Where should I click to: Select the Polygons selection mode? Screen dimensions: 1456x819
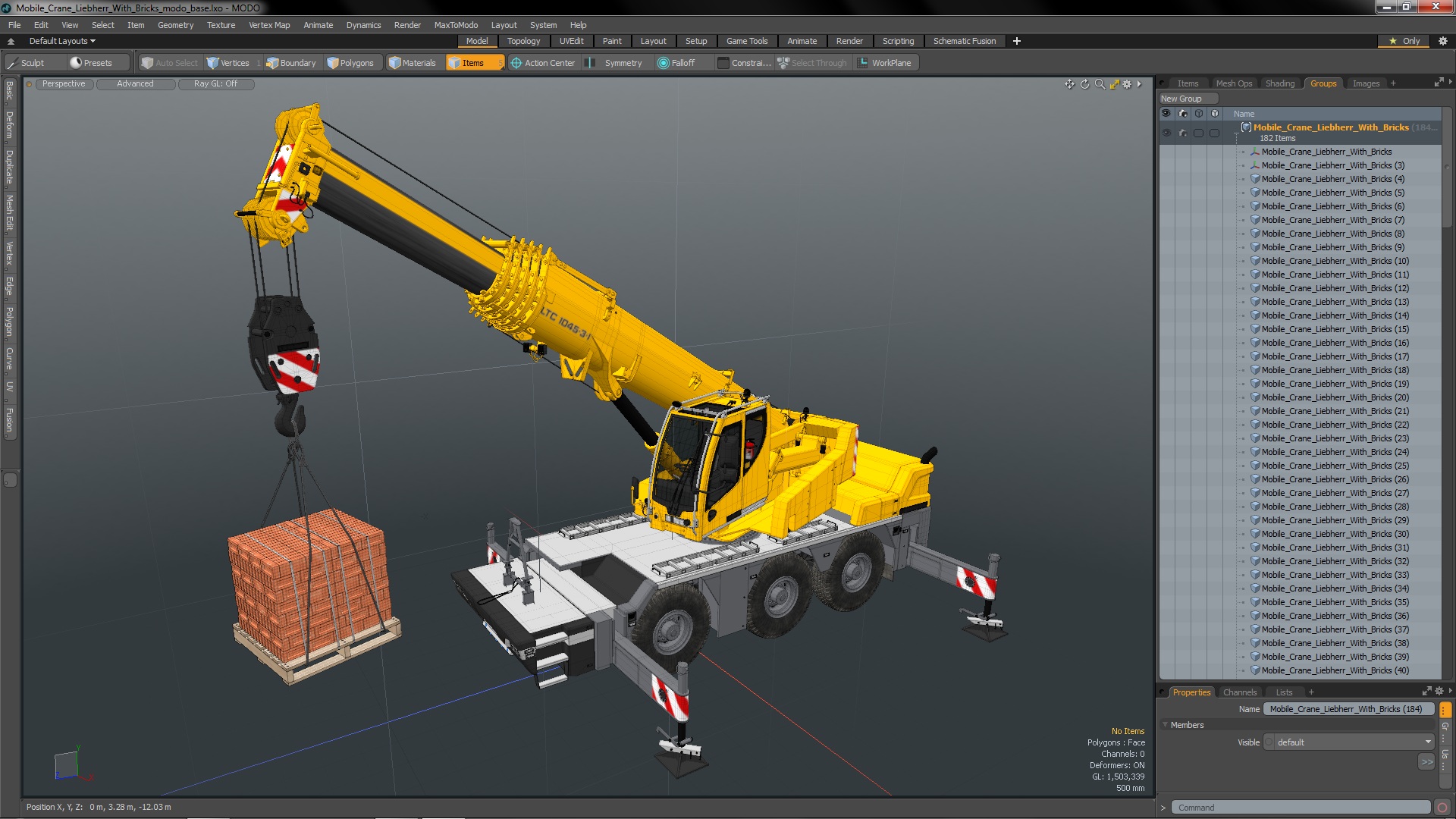(350, 63)
